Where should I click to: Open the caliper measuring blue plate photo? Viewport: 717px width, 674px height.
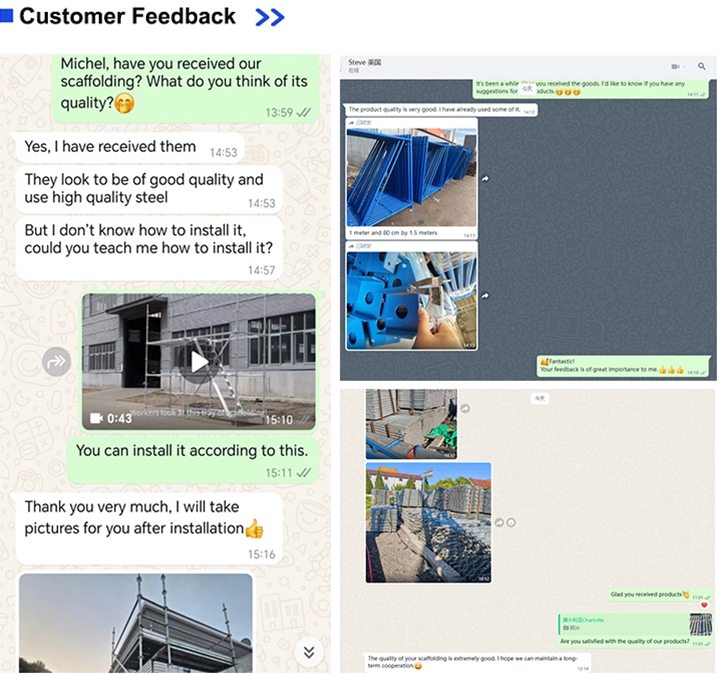pyautogui.click(x=412, y=300)
